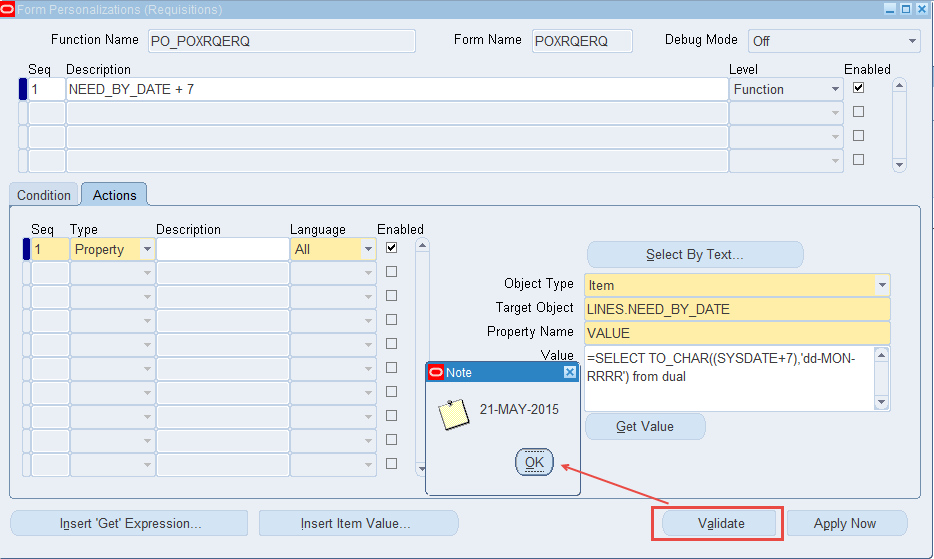
Task: Toggle Enabled checkbox in fifth action row
Action: point(391,344)
